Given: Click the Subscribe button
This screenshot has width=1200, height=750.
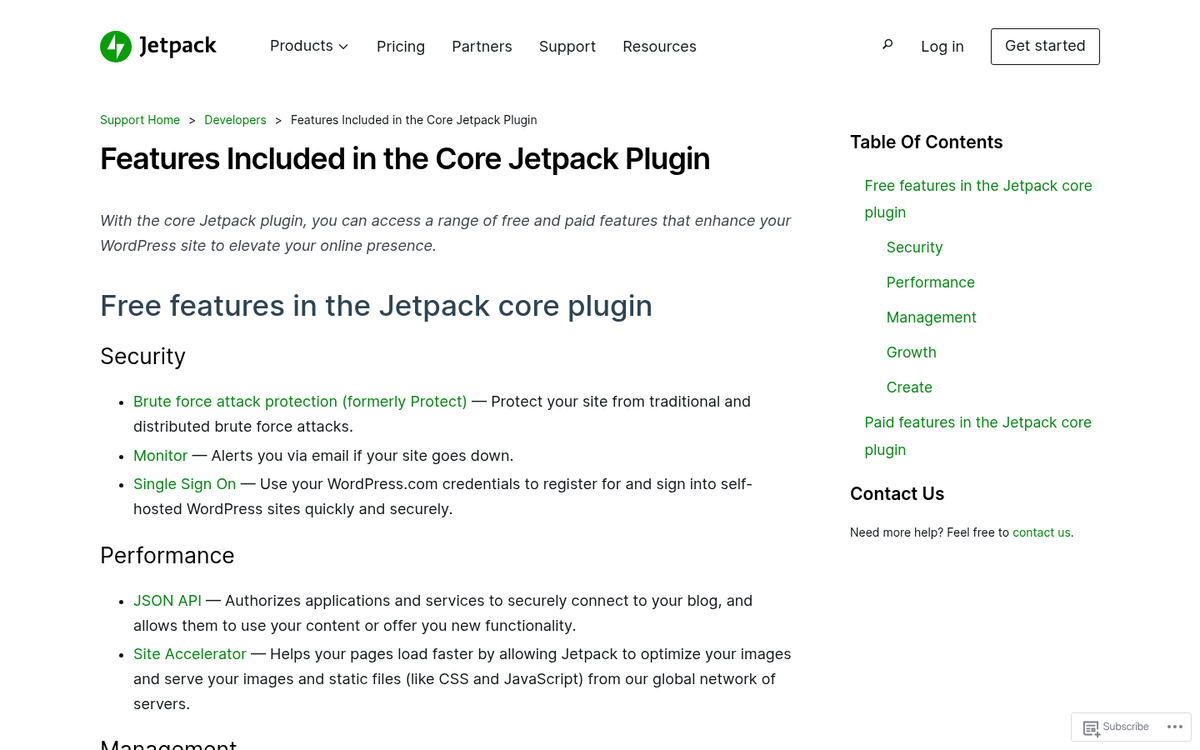Looking at the screenshot, I should (1125, 727).
